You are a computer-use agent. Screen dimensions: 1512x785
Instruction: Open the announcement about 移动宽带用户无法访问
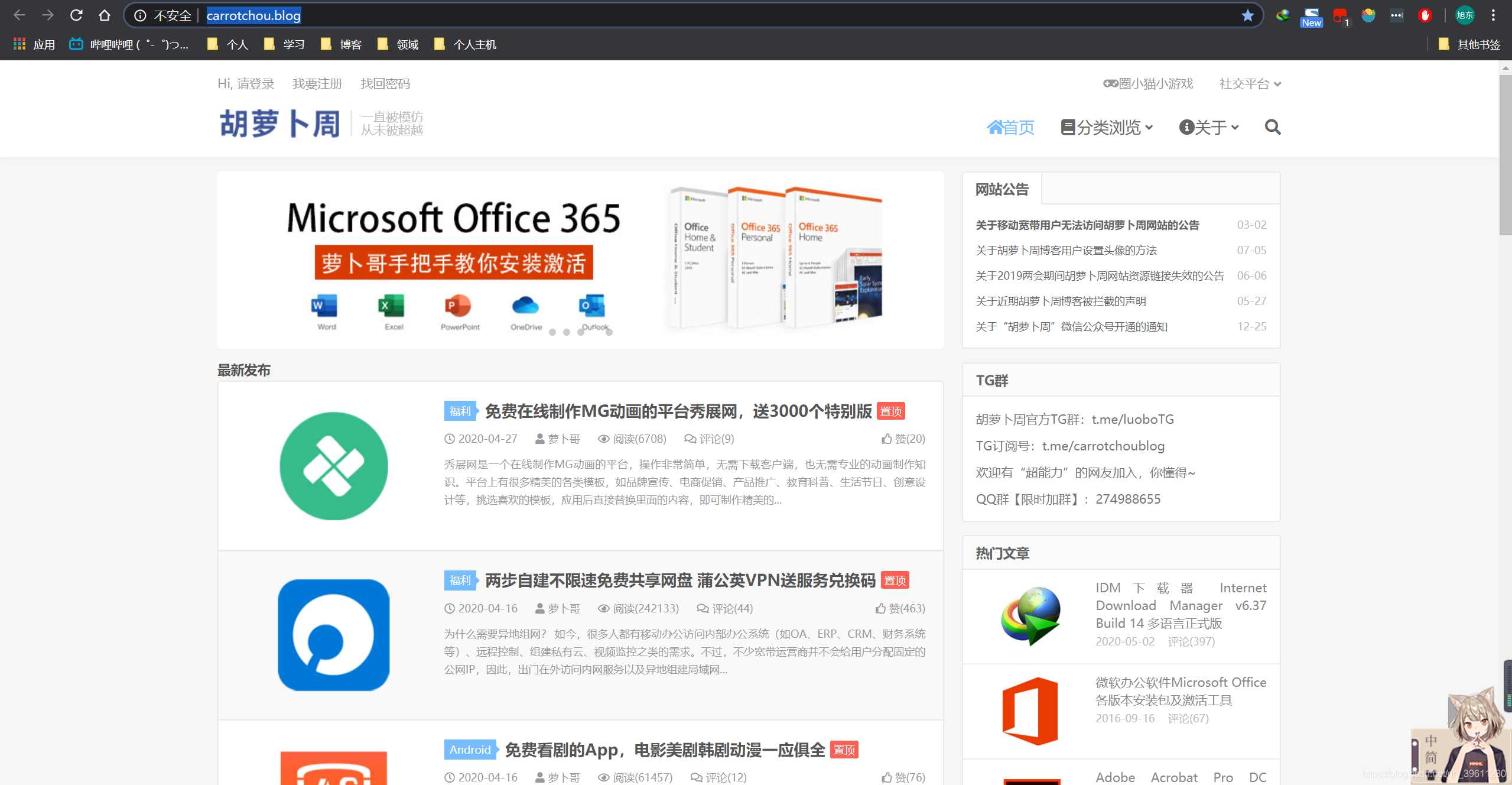point(1087,225)
